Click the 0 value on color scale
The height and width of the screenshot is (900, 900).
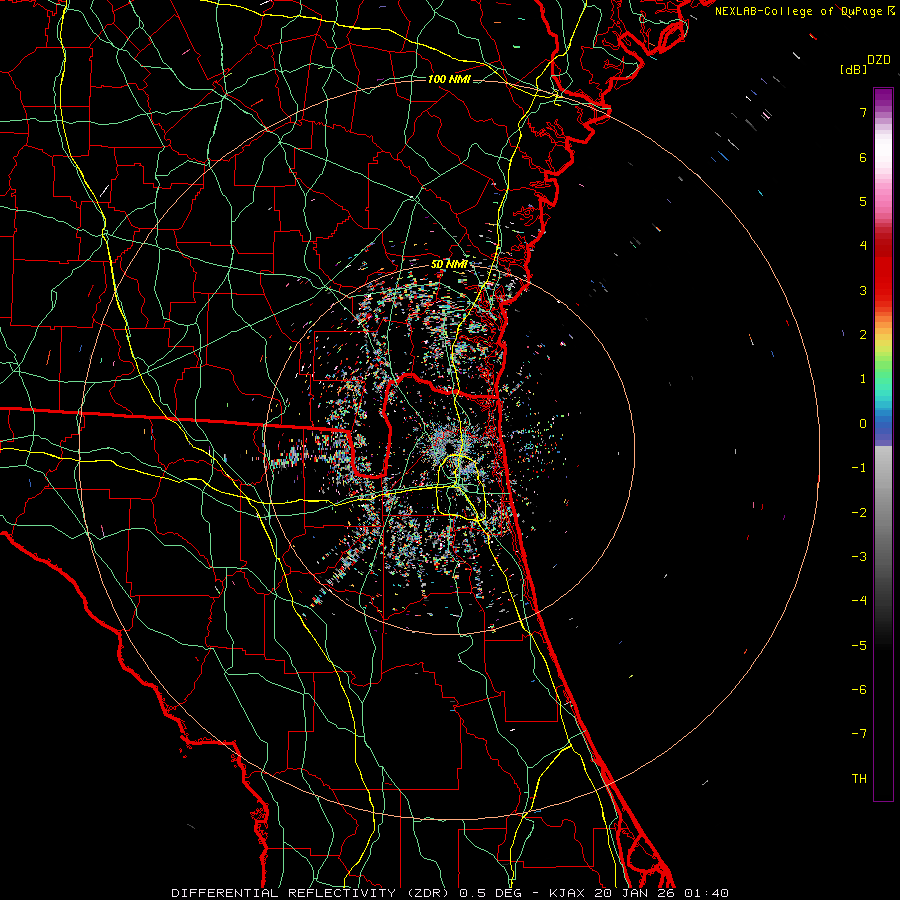(863, 424)
